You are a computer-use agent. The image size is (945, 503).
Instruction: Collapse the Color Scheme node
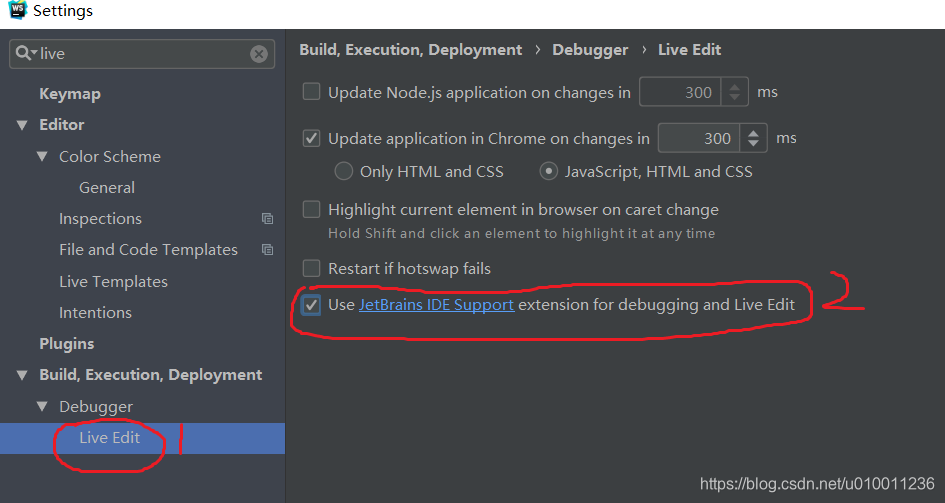[x=42, y=157]
